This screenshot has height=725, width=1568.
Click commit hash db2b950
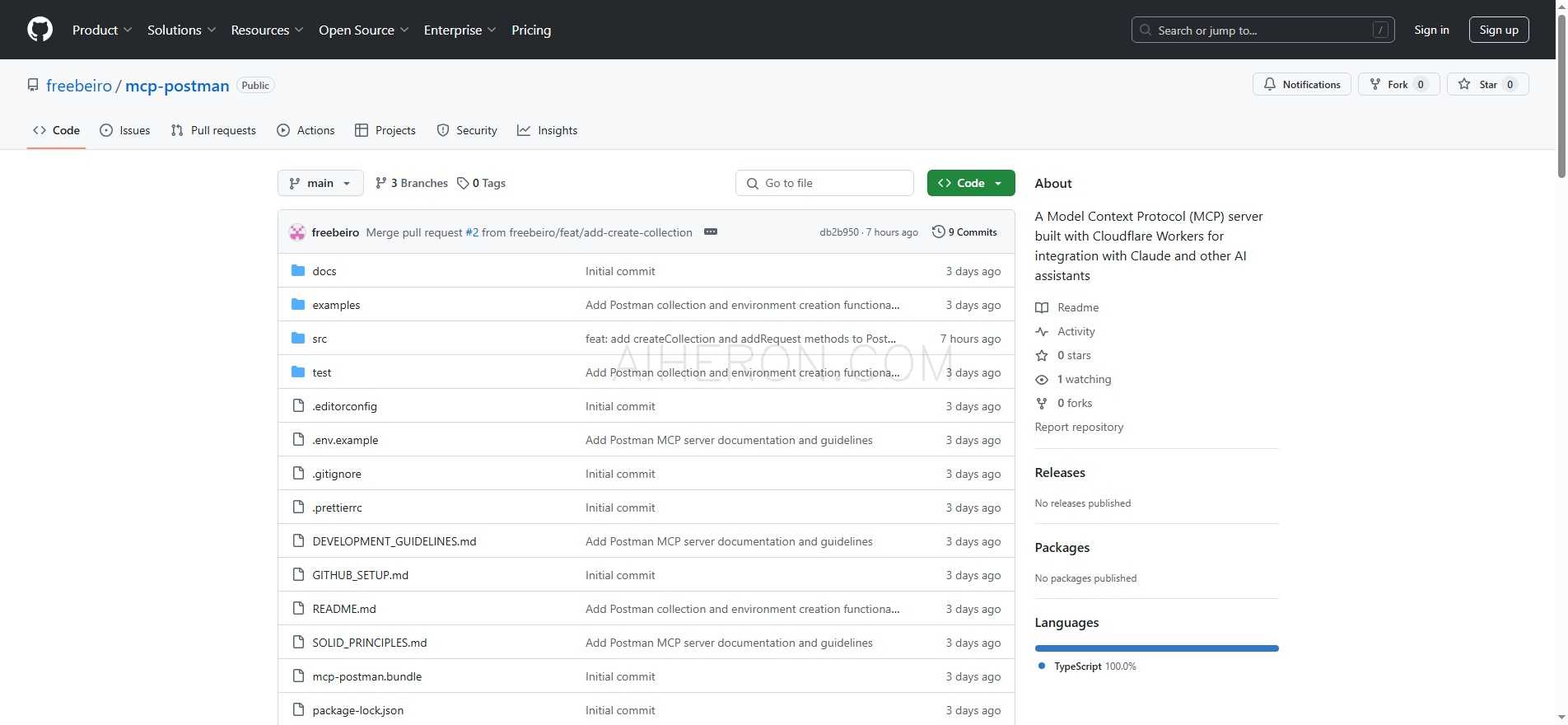(x=838, y=232)
